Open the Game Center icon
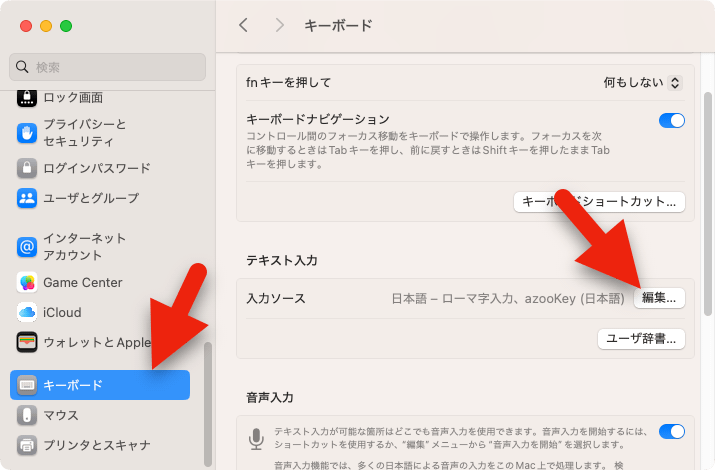 (x=27, y=283)
